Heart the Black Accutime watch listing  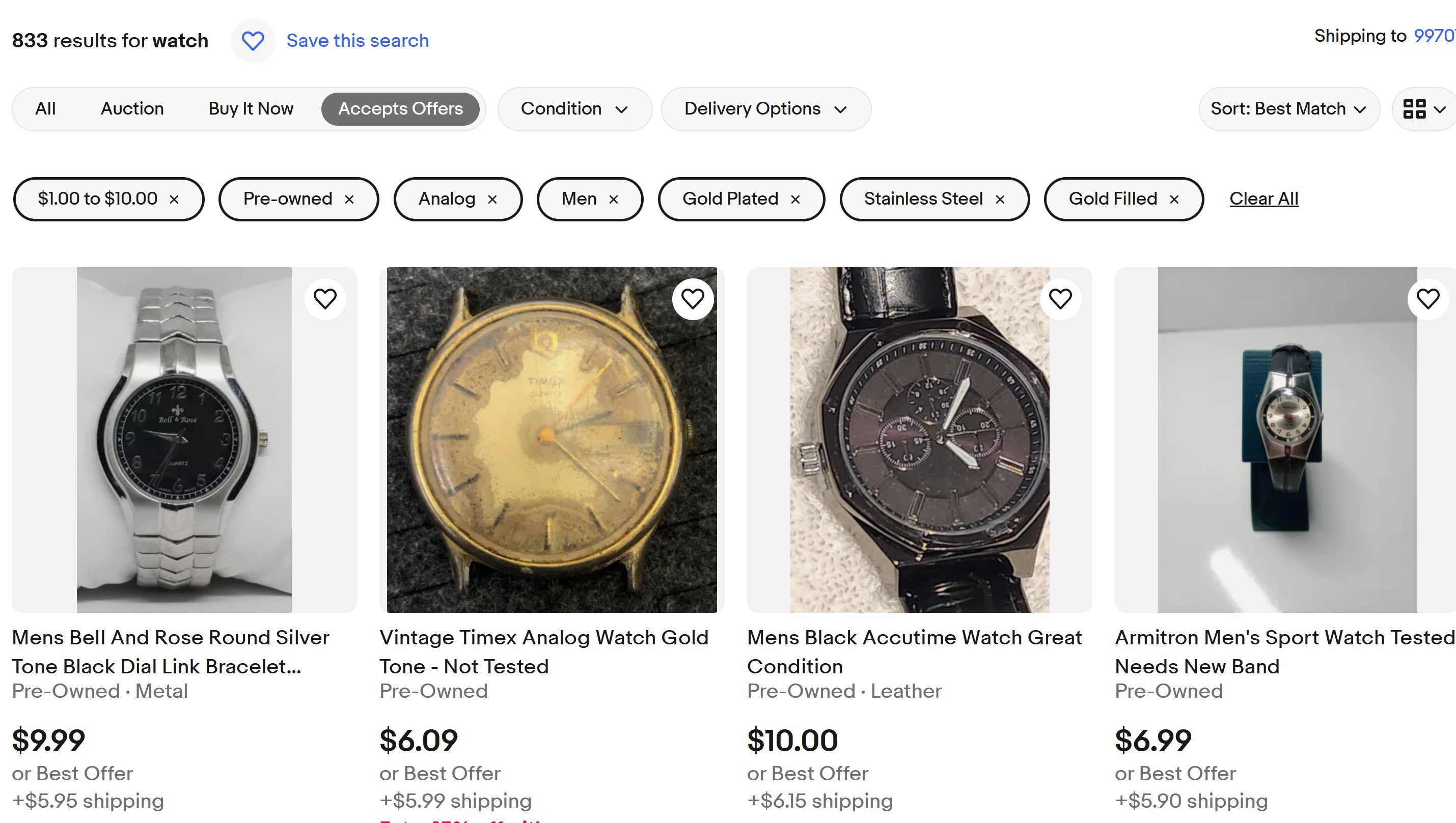1060,298
